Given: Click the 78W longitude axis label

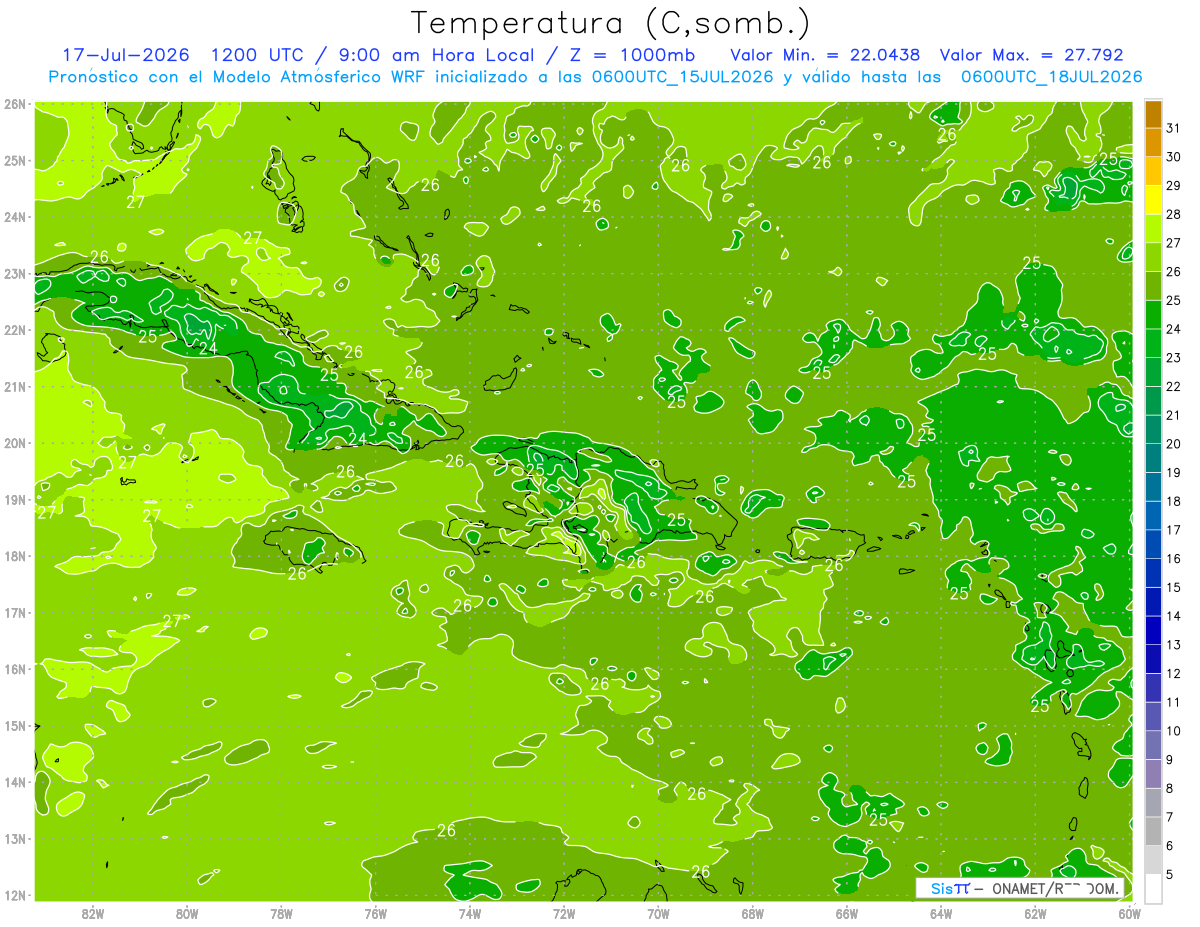Looking at the screenshot, I should (x=281, y=912).
